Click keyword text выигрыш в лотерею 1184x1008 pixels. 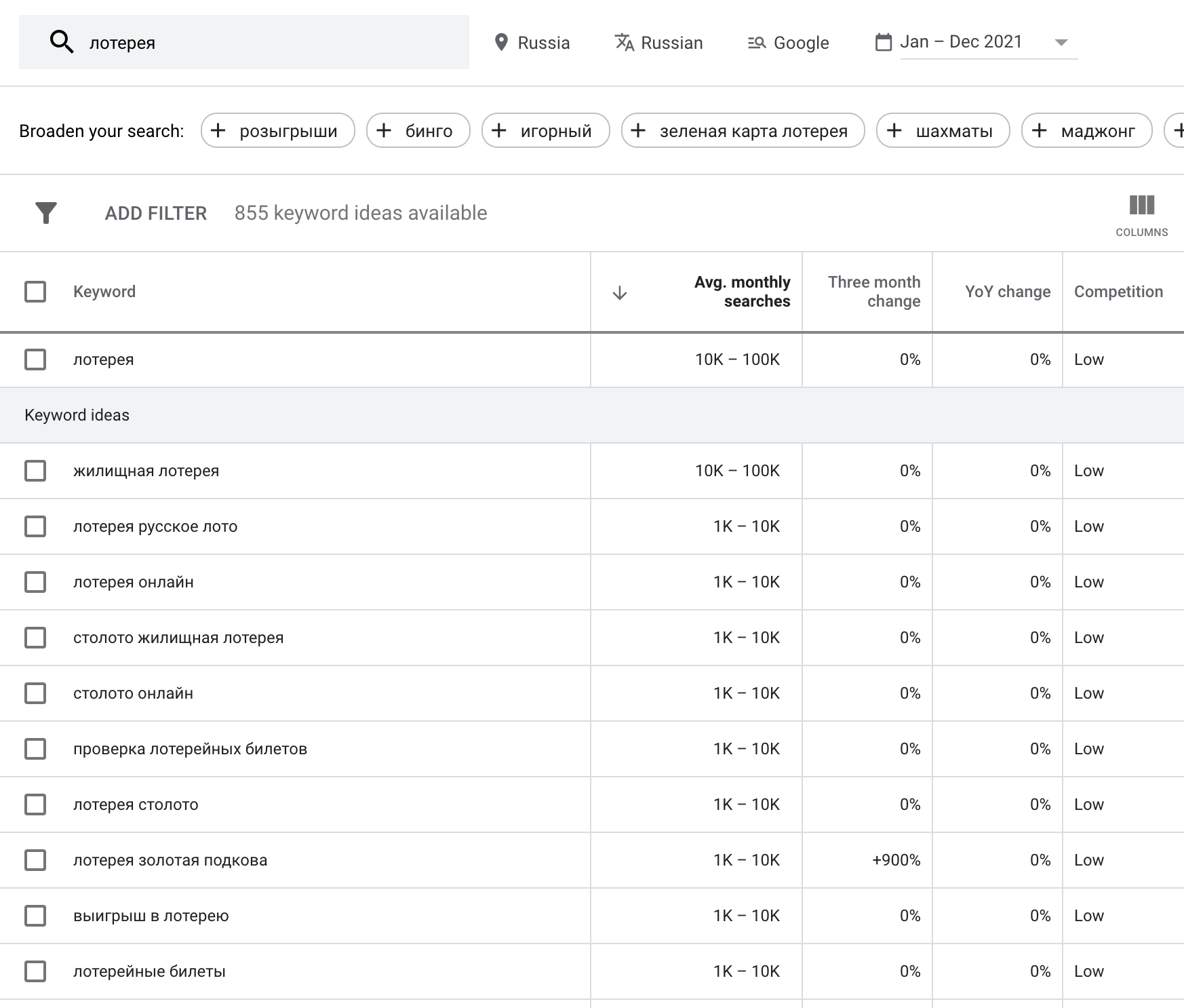(151, 916)
